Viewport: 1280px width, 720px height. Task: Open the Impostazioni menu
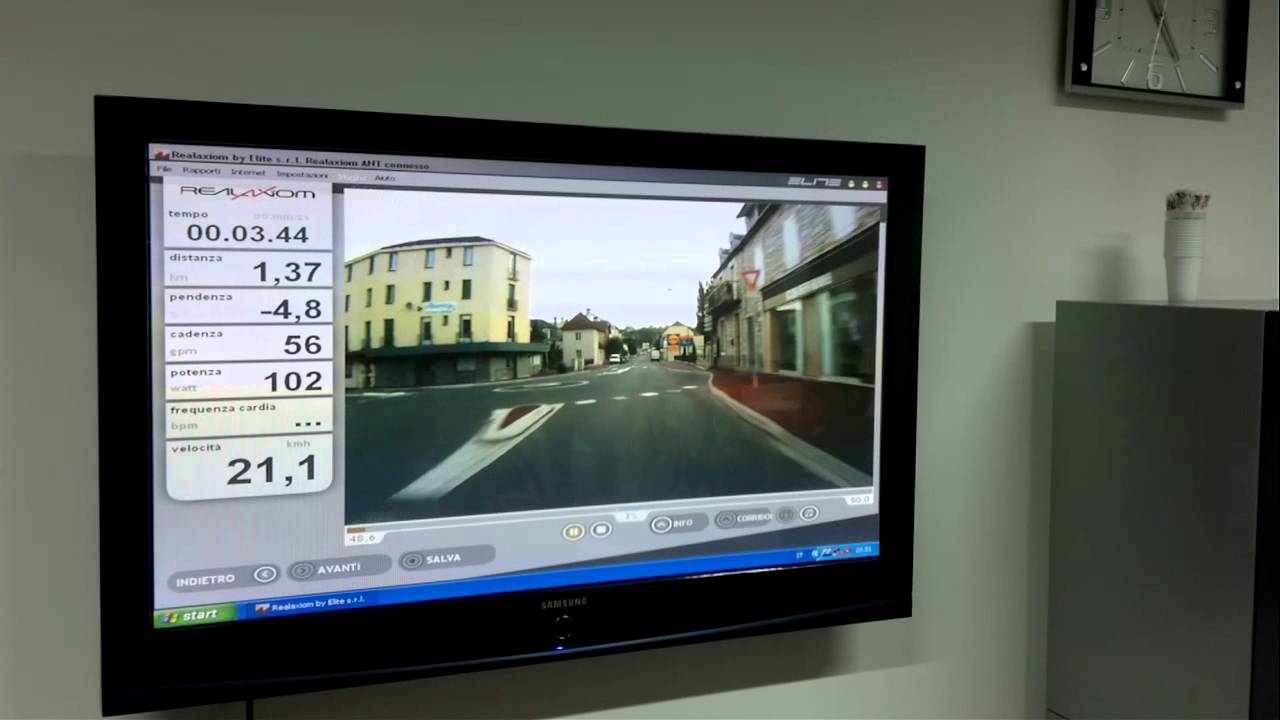[302, 175]
